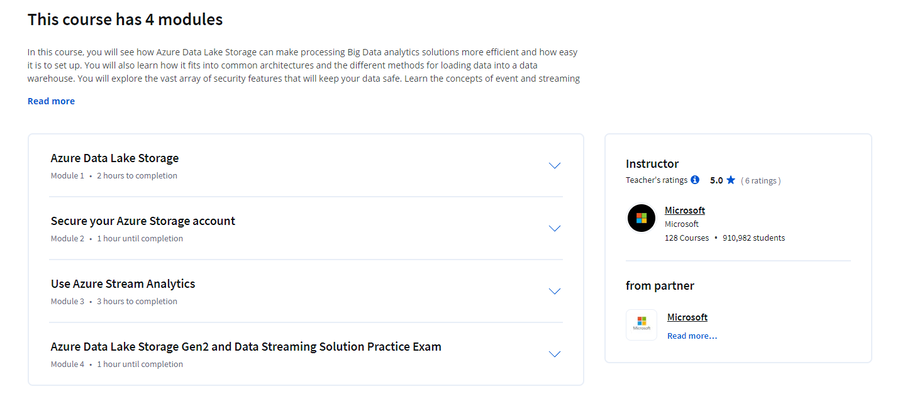Click the Teacher's ratings info icon
900x411 pixels.
pyautogui.click(x=695, y=180)
